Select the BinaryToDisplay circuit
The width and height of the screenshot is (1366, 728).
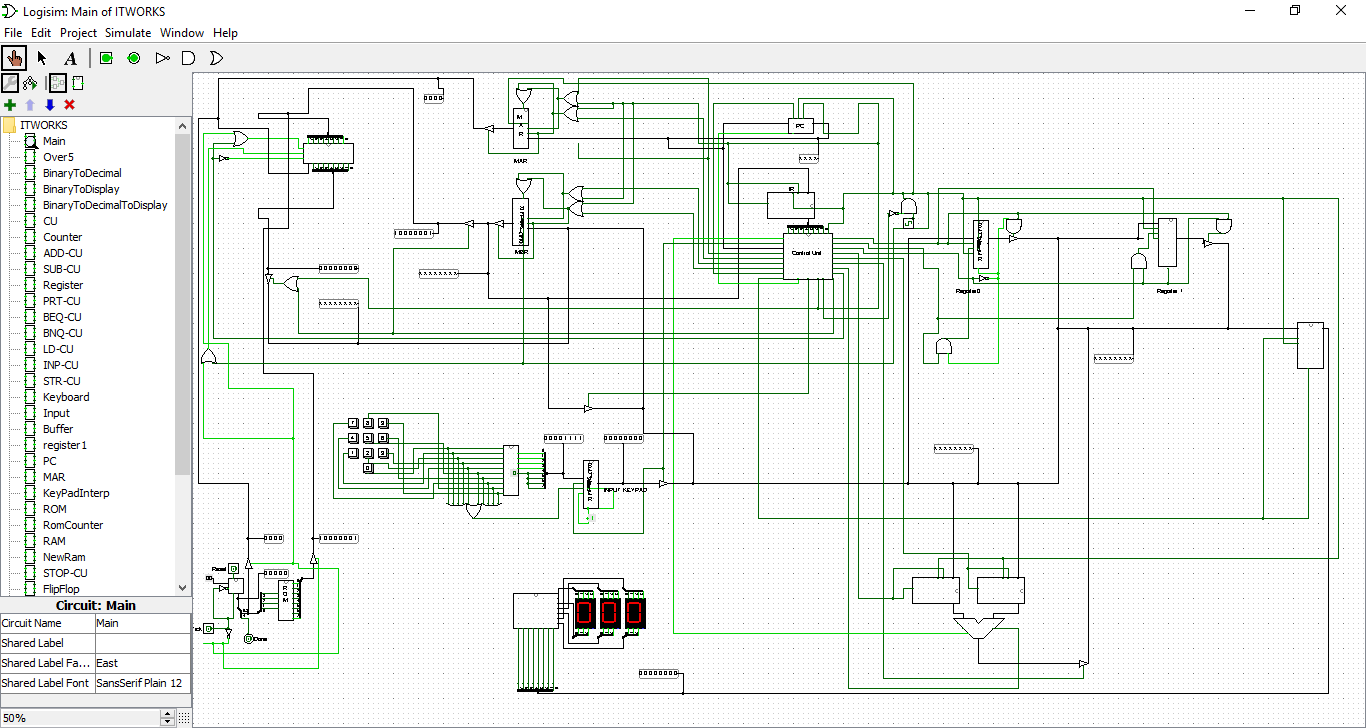pos(81,189)
